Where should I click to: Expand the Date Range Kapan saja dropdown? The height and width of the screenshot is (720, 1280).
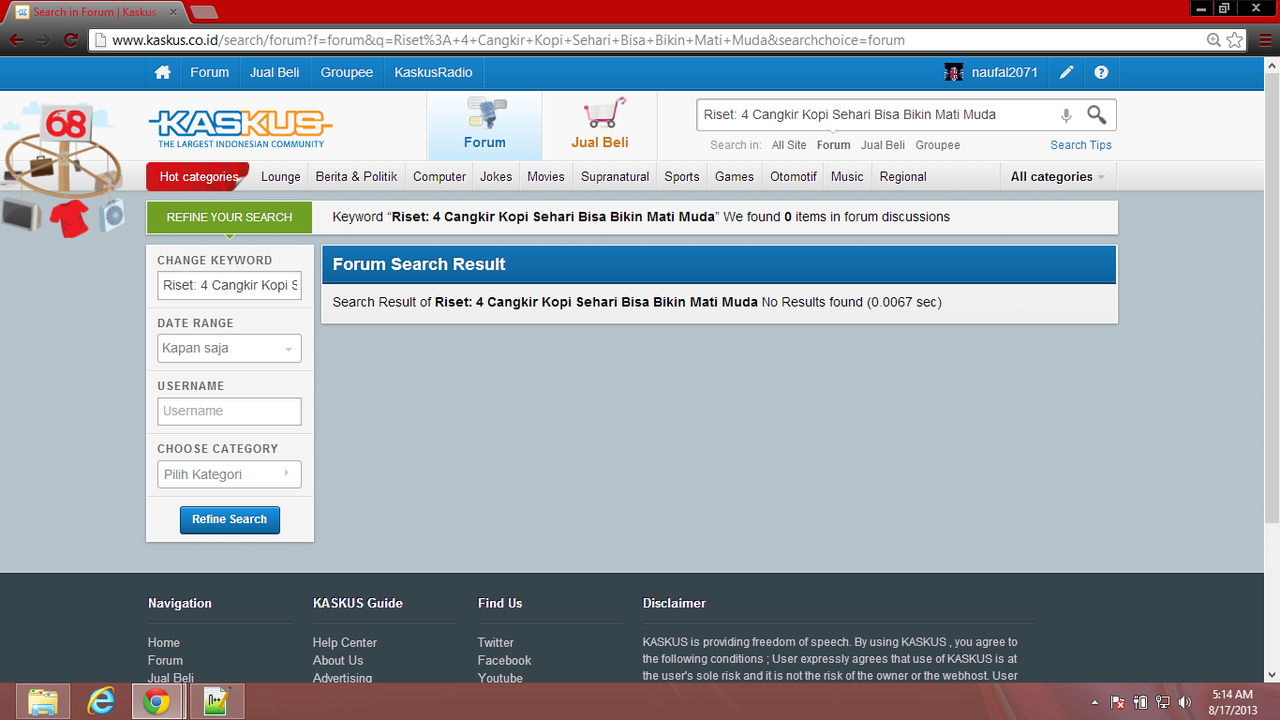click(x=229, y=348)
